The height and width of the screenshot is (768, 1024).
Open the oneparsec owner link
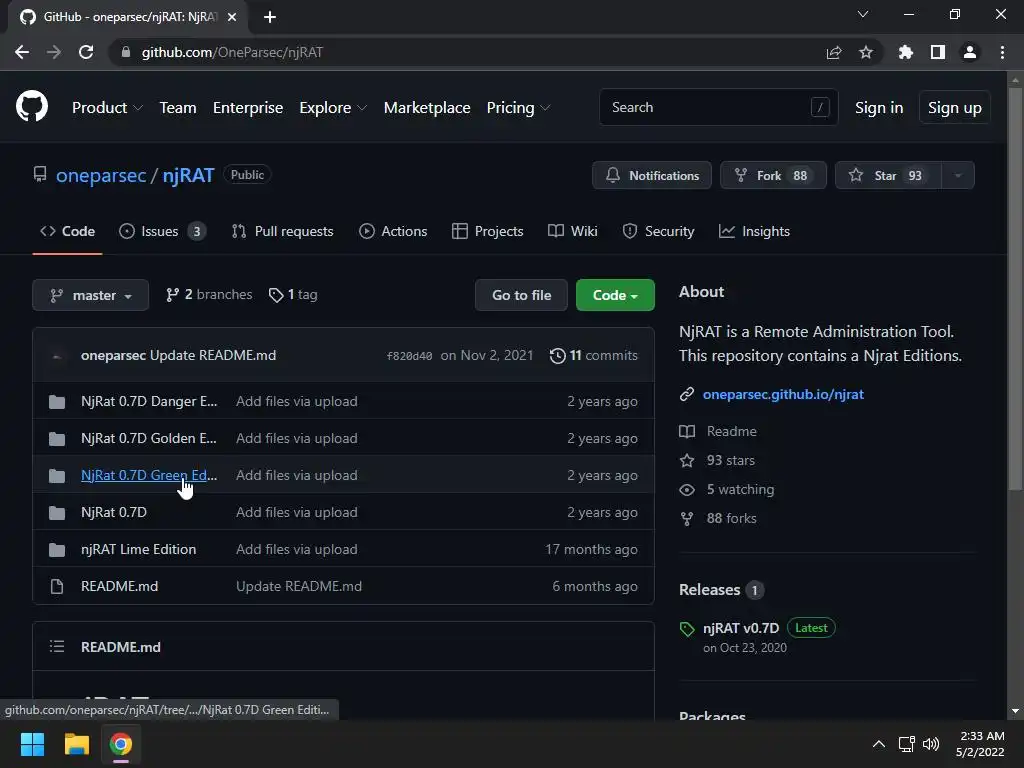pos(101,175)
